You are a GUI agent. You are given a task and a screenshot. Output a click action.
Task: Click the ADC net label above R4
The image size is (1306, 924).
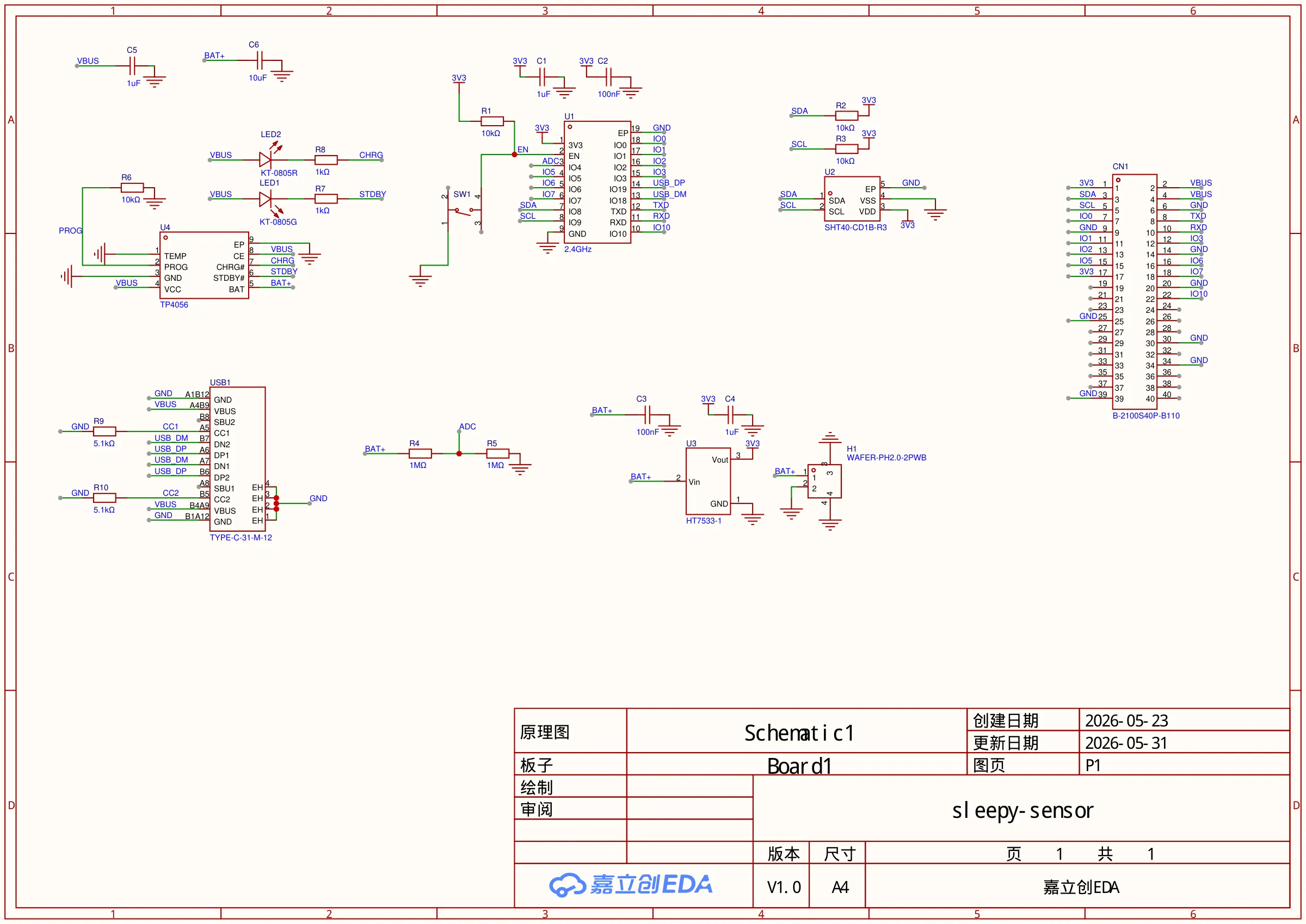pos(467,427)
